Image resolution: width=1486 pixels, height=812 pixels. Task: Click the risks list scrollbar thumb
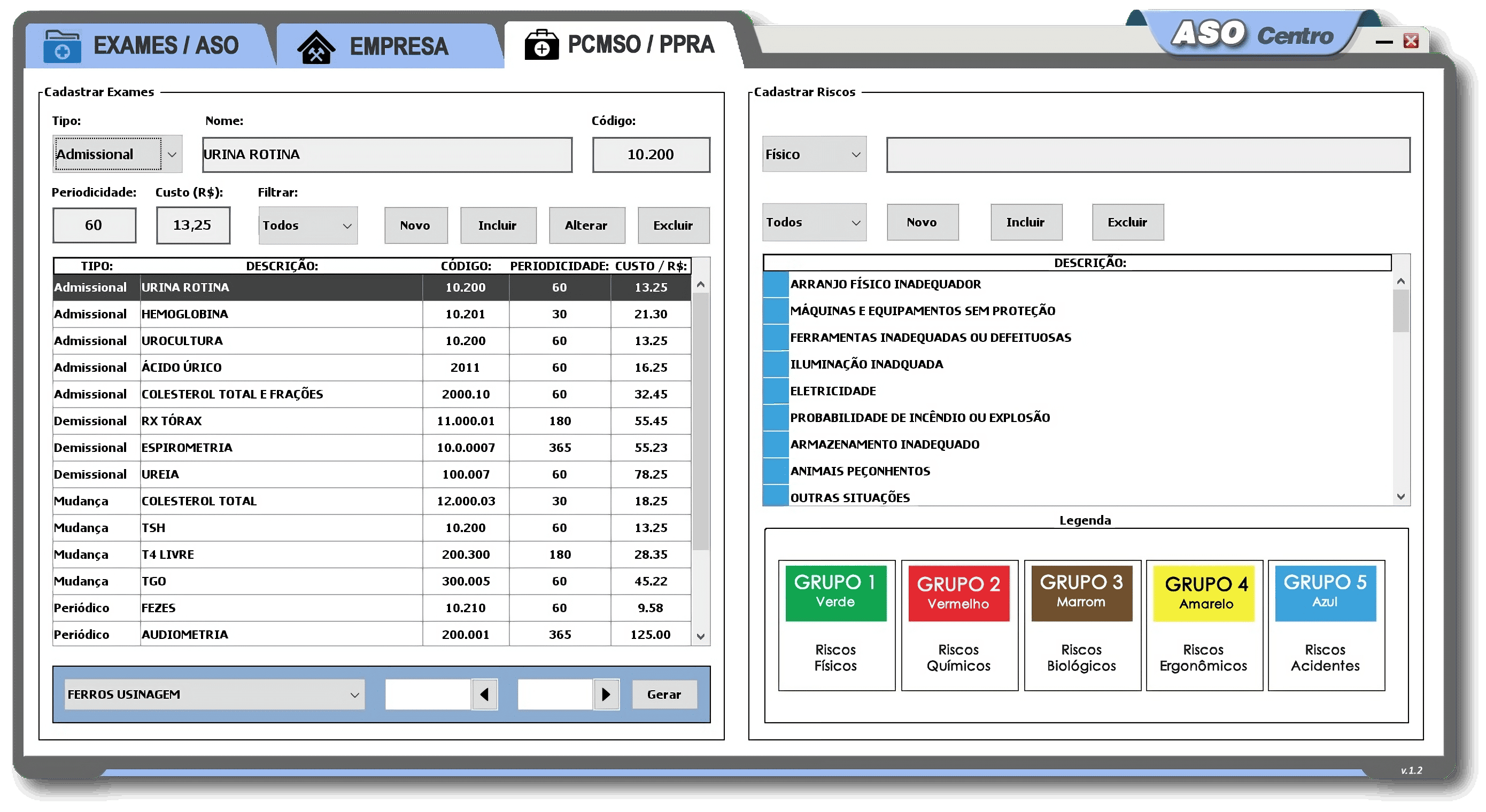tap(1400, 311)
